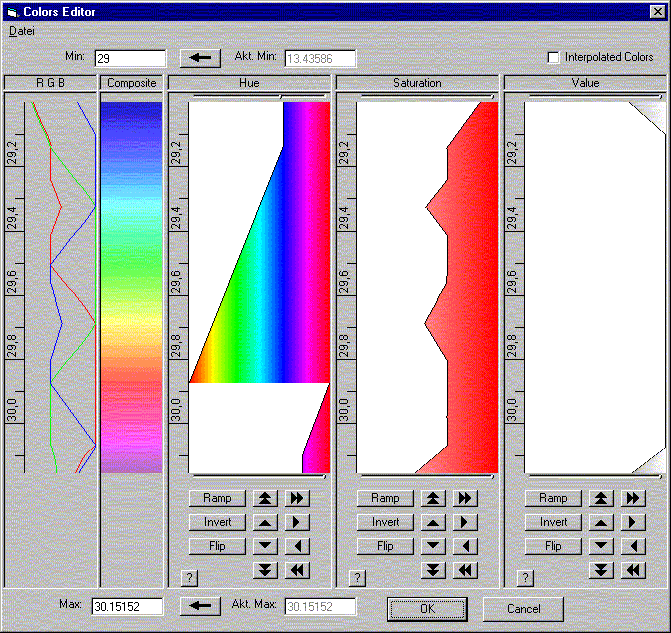The width and height of the screenshot is (671, 633).
Task: Click Saturation double down arrow icon
Action: click(x=433, y=570)
